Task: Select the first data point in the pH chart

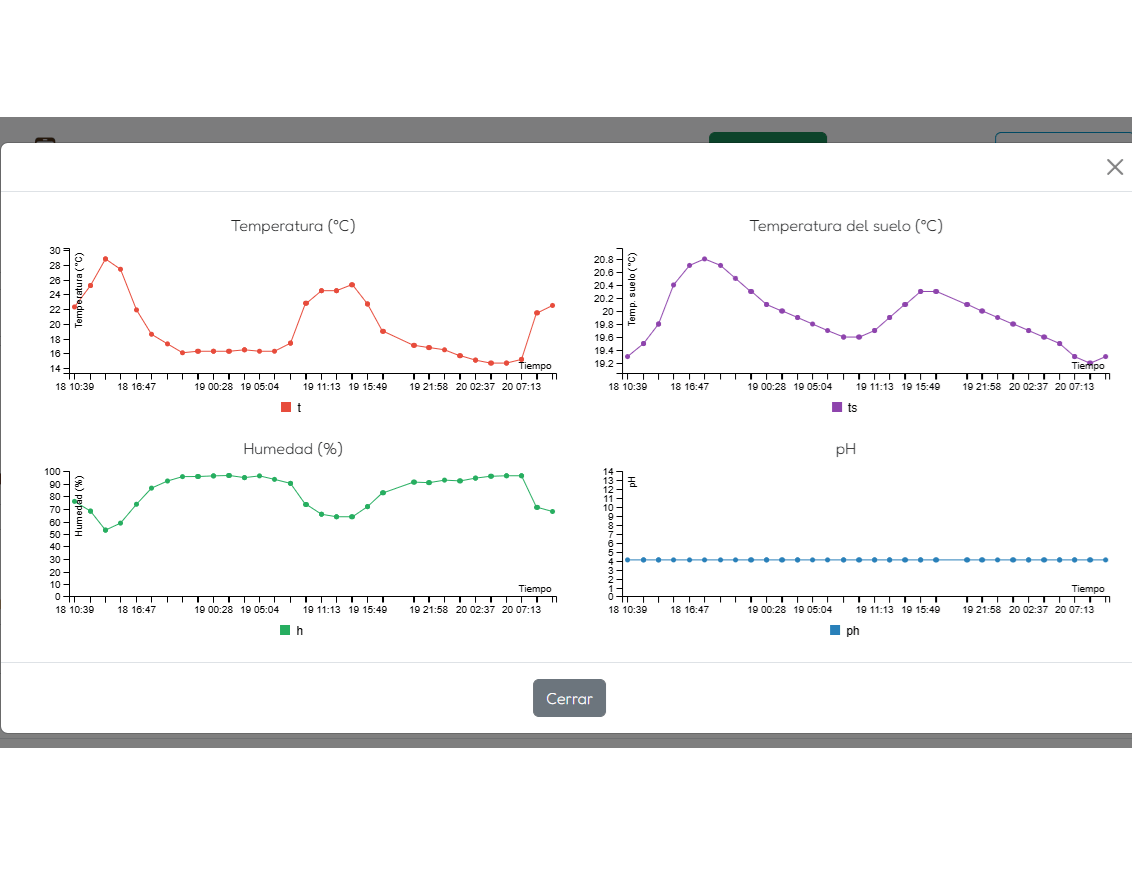Action: click(x=627, y=559)
